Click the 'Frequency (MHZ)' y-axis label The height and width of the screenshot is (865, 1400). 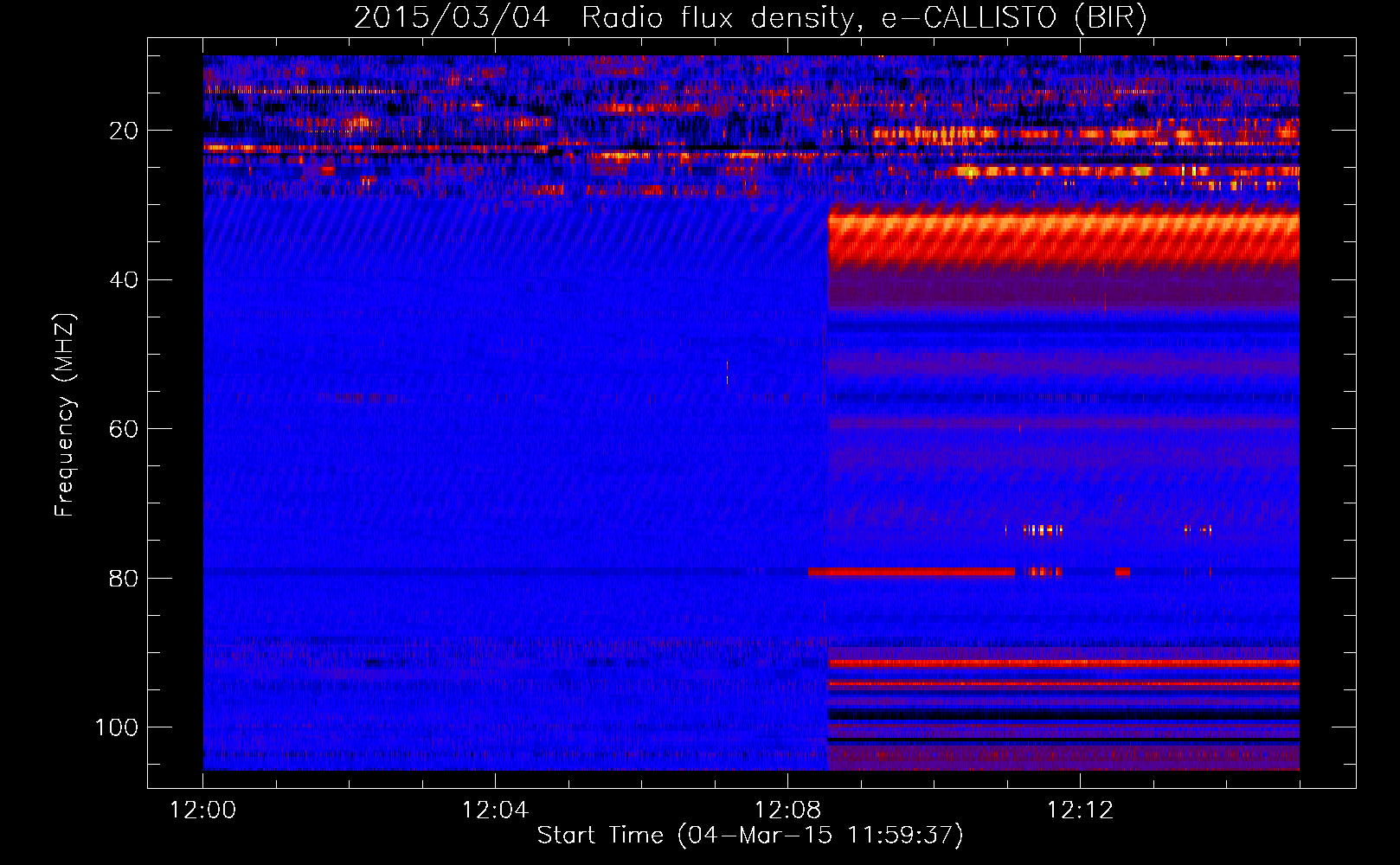pyautogui.click(x=65, y=414)
